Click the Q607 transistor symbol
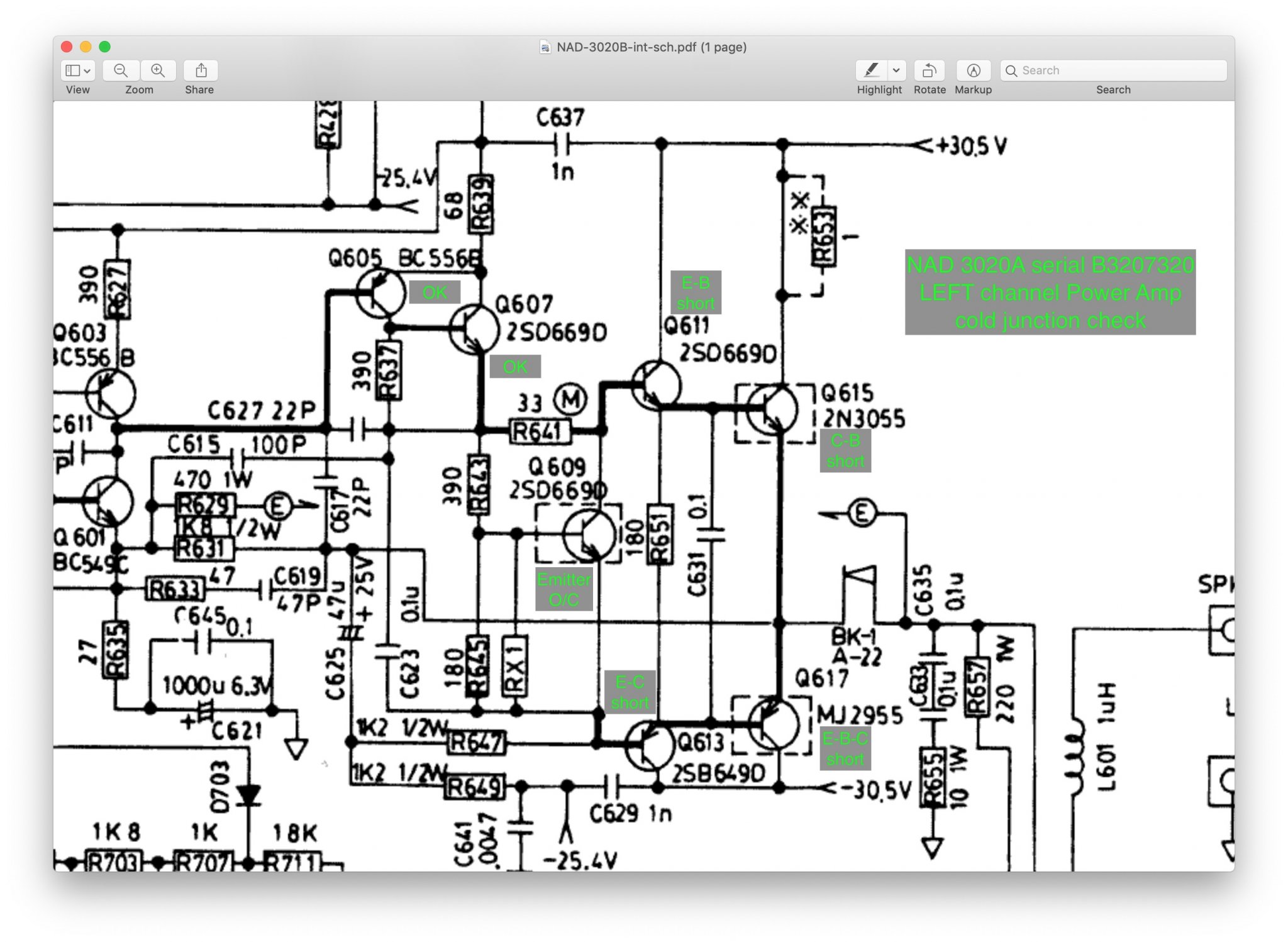 tap(474, 329)
